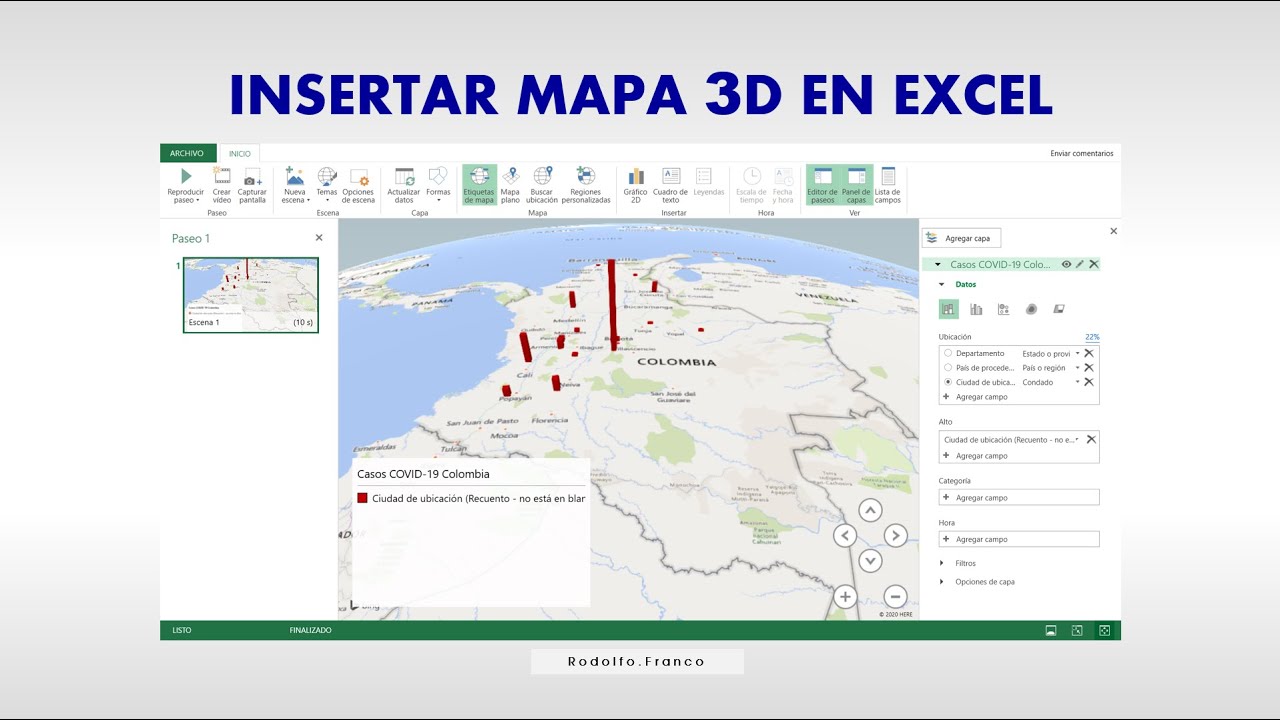The image size is (1280, 720).
Task: Click the Reproducir paseo play icon
Action: [185, 176]
